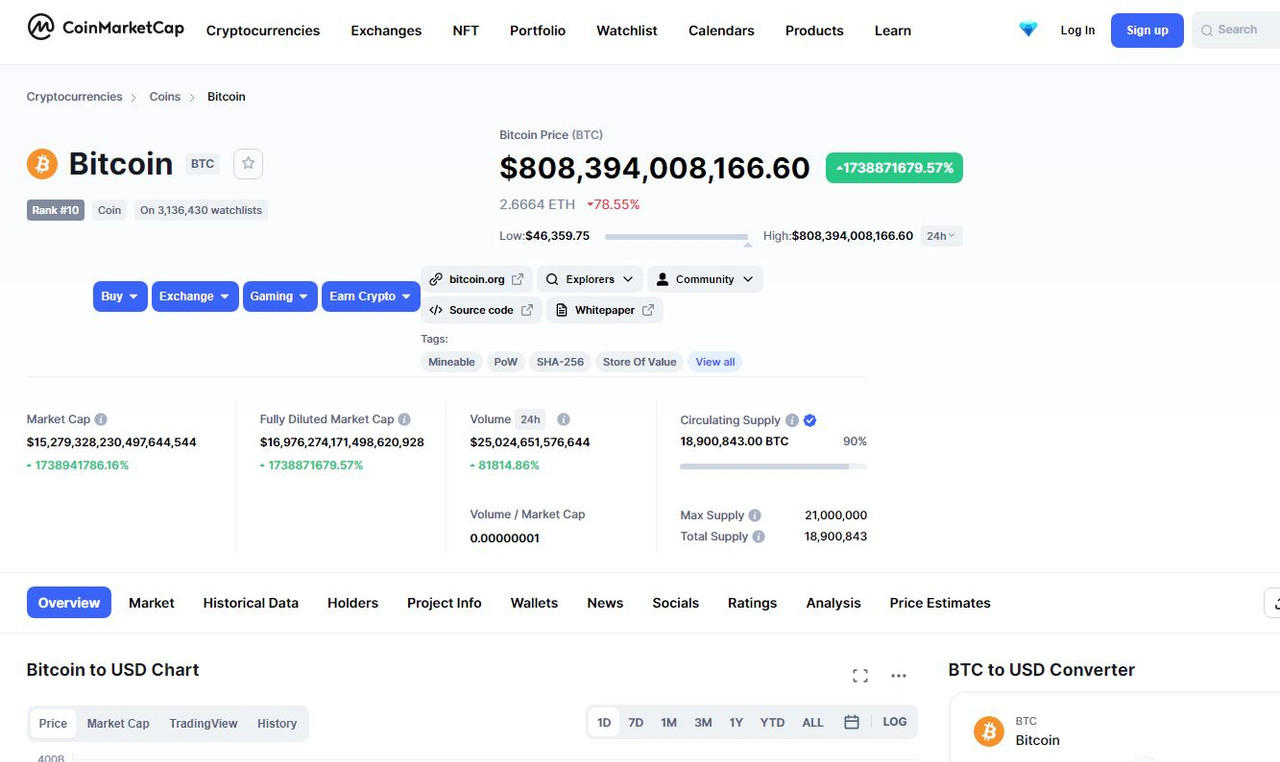
Task: Select the Market Cap chart view
Action: click(x=118, y=724)
